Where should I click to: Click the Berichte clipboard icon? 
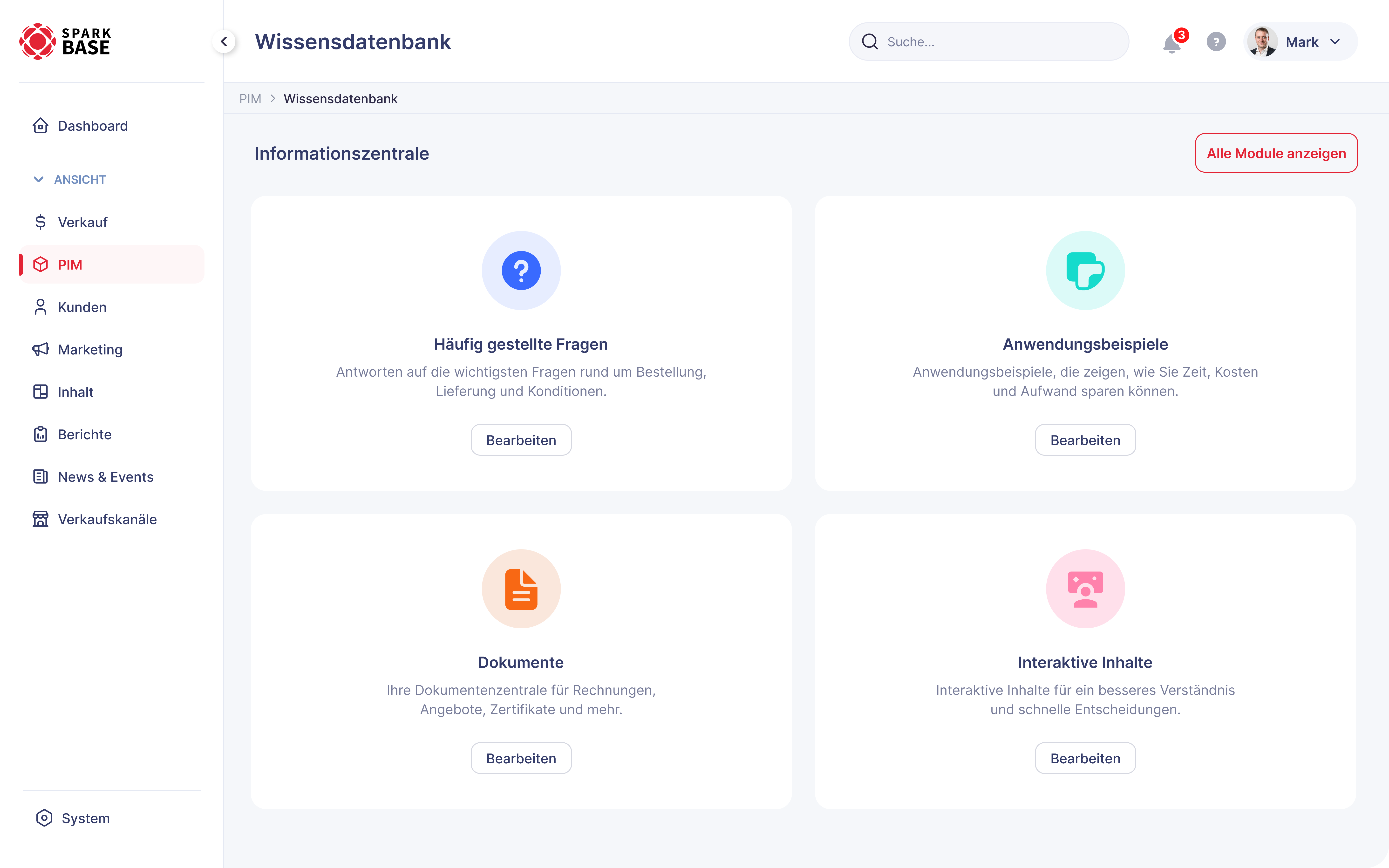pyautogui.click(x=40, y=434)
